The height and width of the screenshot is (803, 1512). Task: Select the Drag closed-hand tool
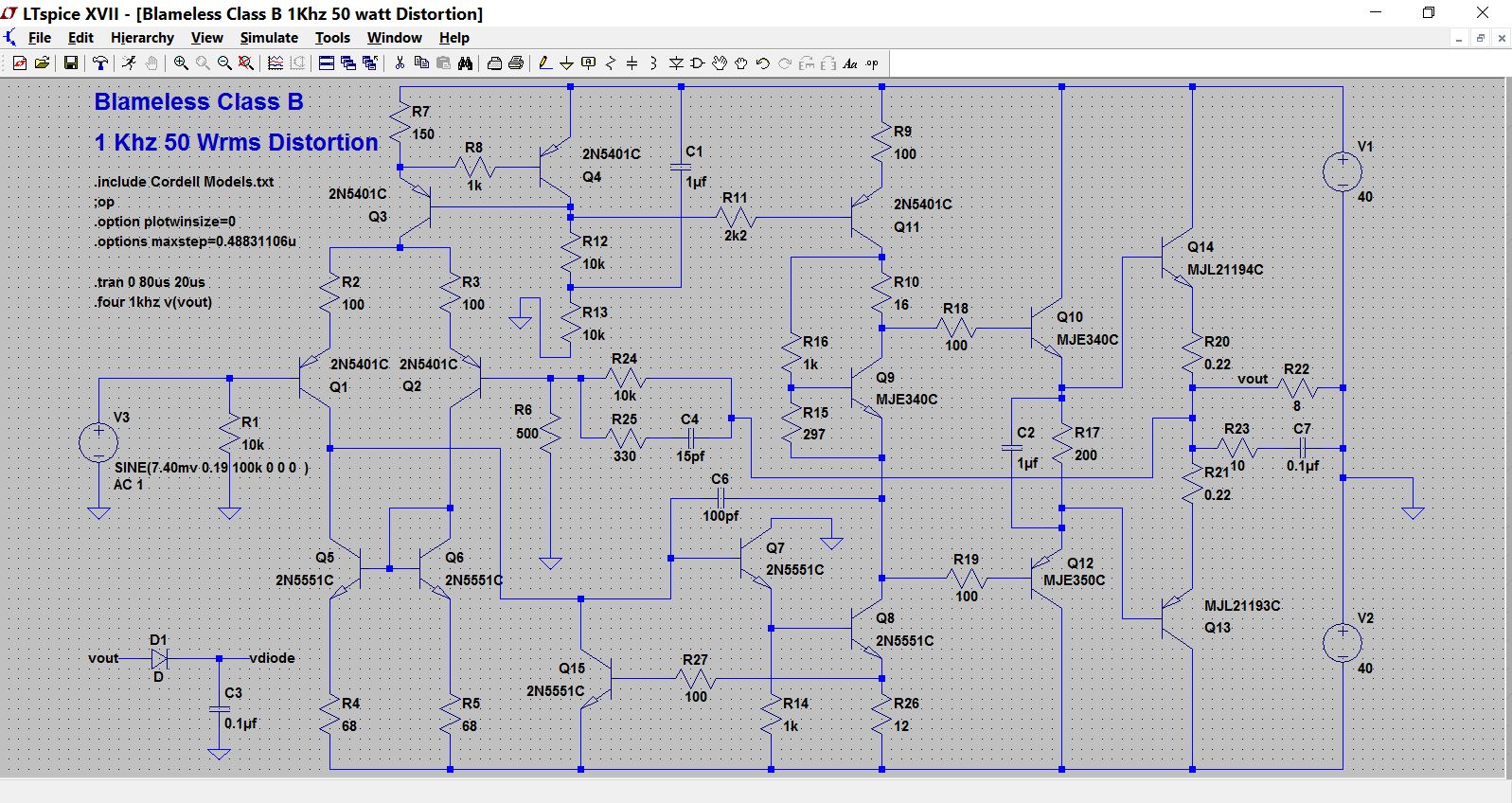(x=741, y=63)
